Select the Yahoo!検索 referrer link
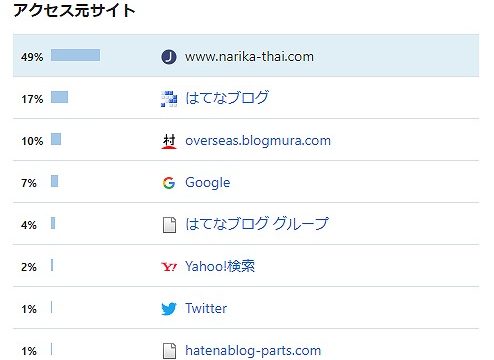494x360 pixels. pos(220,266)
